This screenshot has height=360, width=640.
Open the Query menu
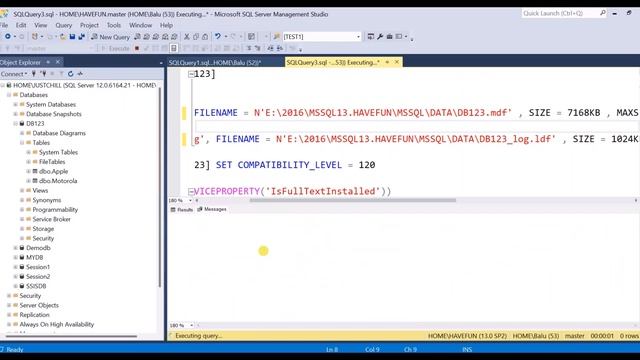click(x=64, y=25)
